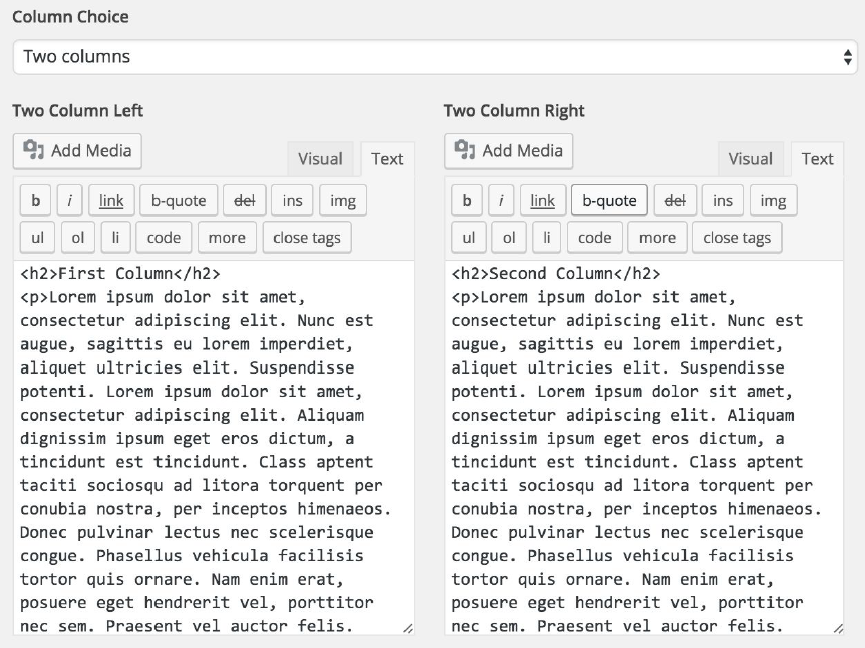This screenshot has height=648, width=865.
Task: Click ol button in right editor
Action: (x=509, y=238)
